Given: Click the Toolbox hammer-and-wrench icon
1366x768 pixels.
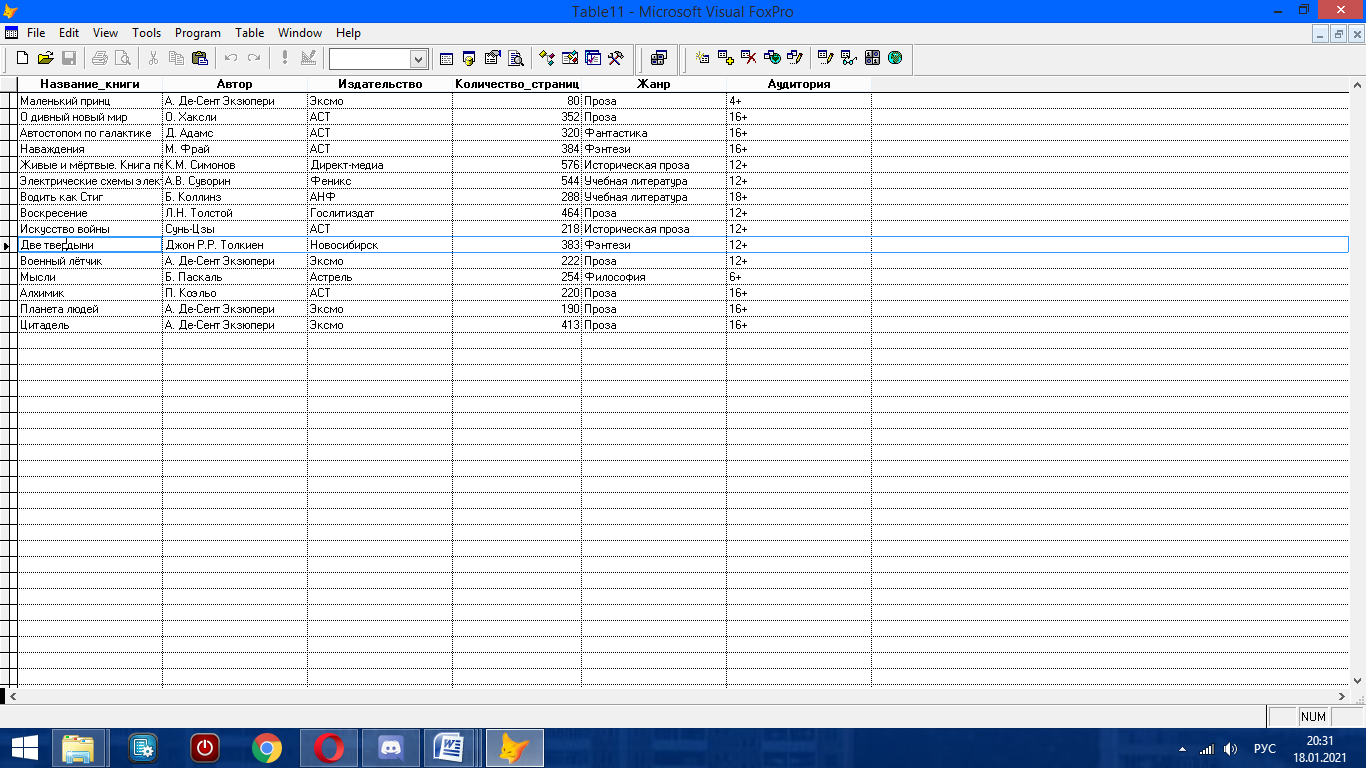Looking at the screenshot, I should tap(616, 59).
